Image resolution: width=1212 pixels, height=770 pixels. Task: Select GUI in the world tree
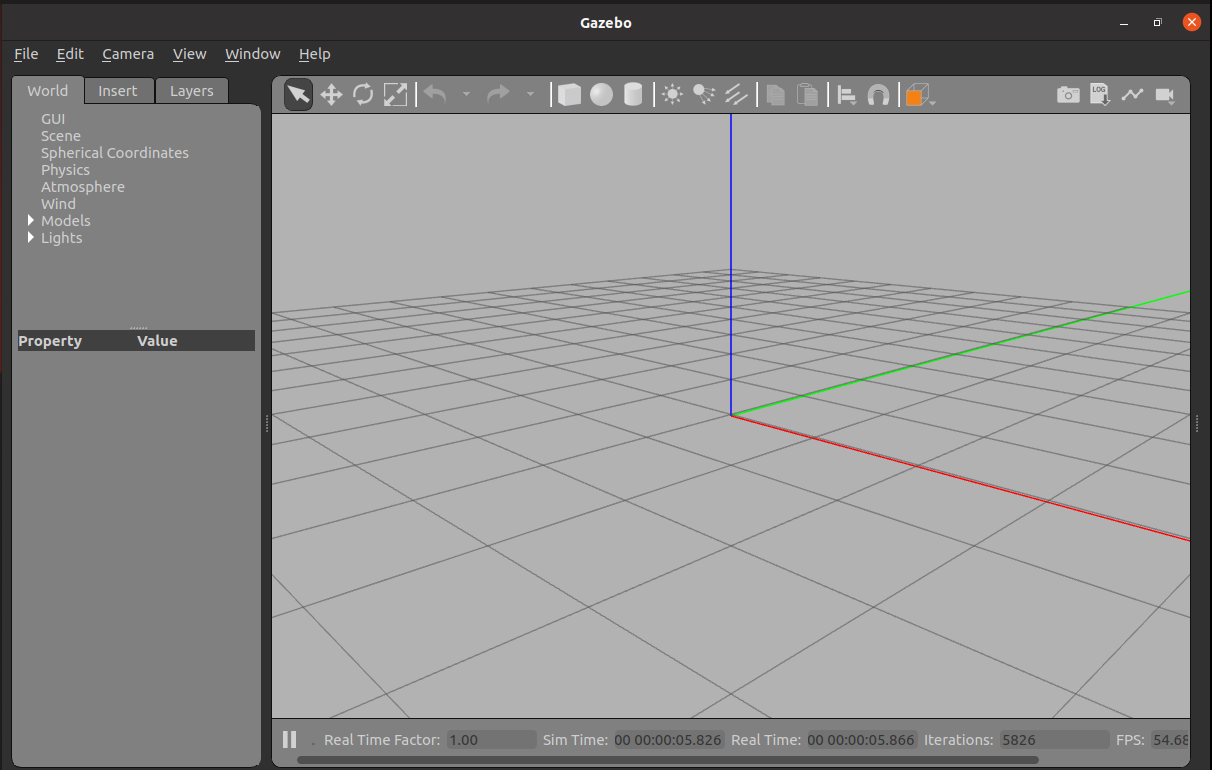click(53, 119)
